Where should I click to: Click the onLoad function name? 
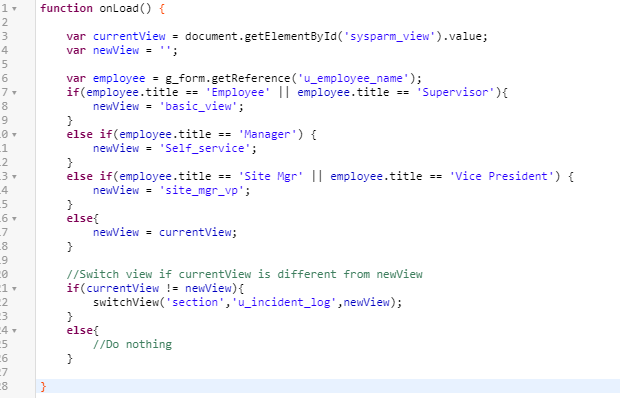[119, 8]
